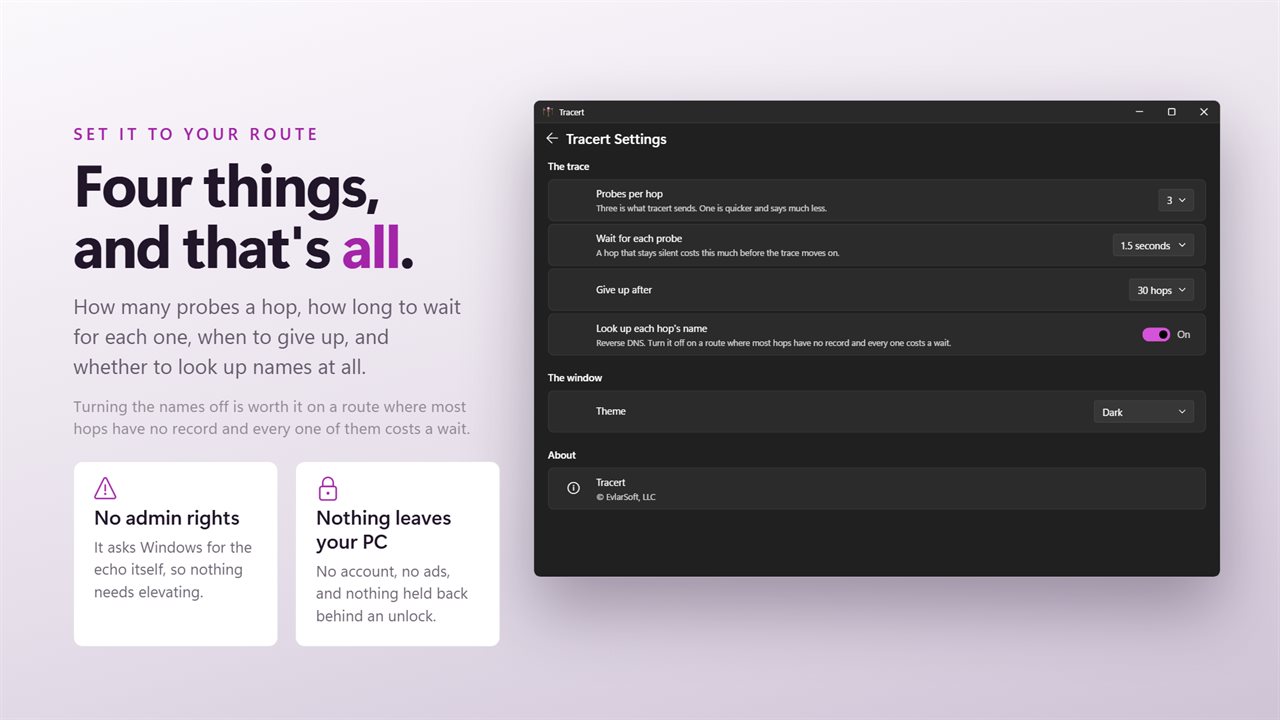Click the 'The window' section heading
Screen dimensions: 1280x720
[x=575, y=378]
